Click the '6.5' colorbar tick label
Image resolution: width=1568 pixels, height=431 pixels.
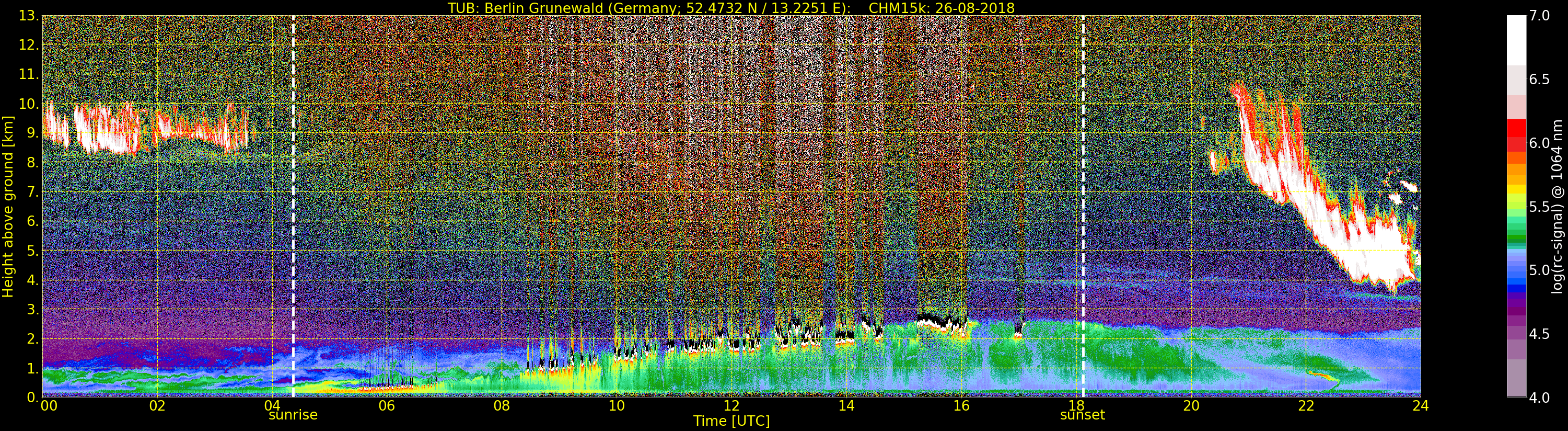coord(1539,80)
